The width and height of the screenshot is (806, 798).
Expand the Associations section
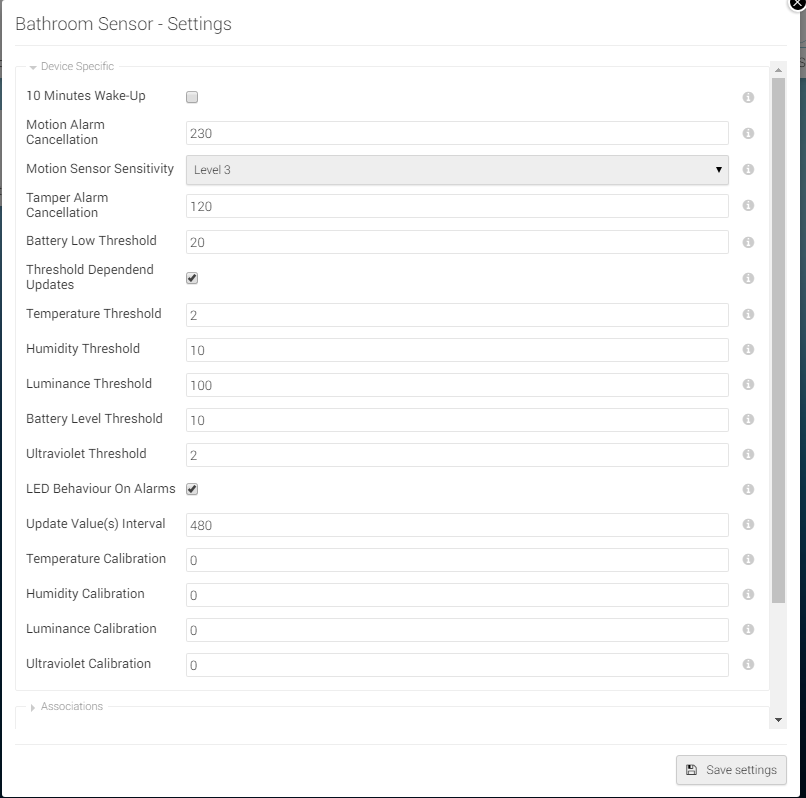coord(66,706)
